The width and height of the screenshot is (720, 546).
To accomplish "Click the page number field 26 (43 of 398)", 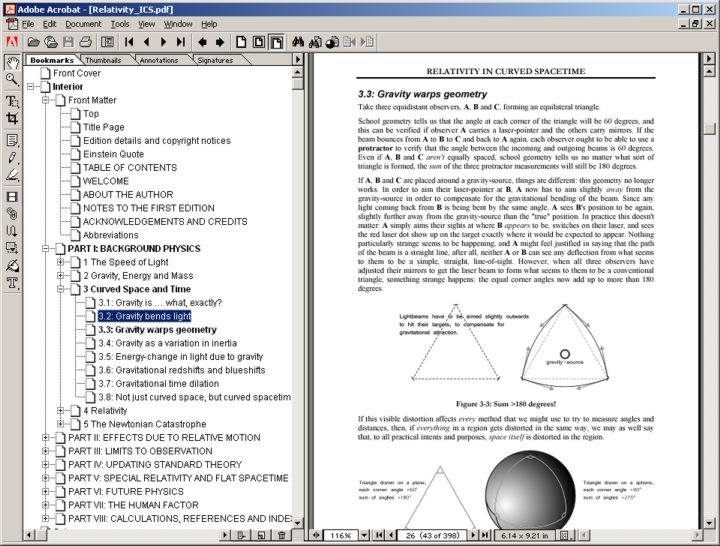I will [433, 535].
